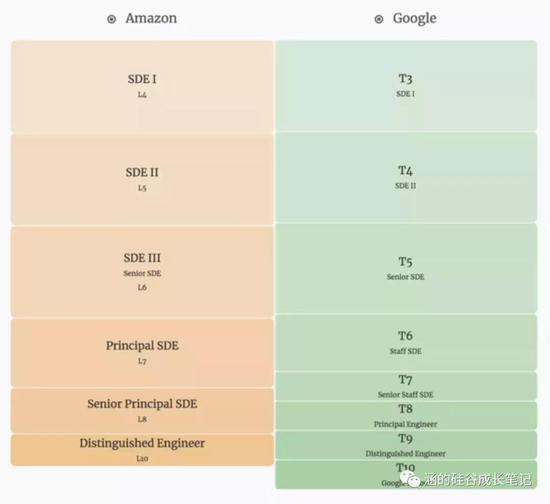Select the Principal SDE L7 block
550x504 pixels.
tap(142, 353)
